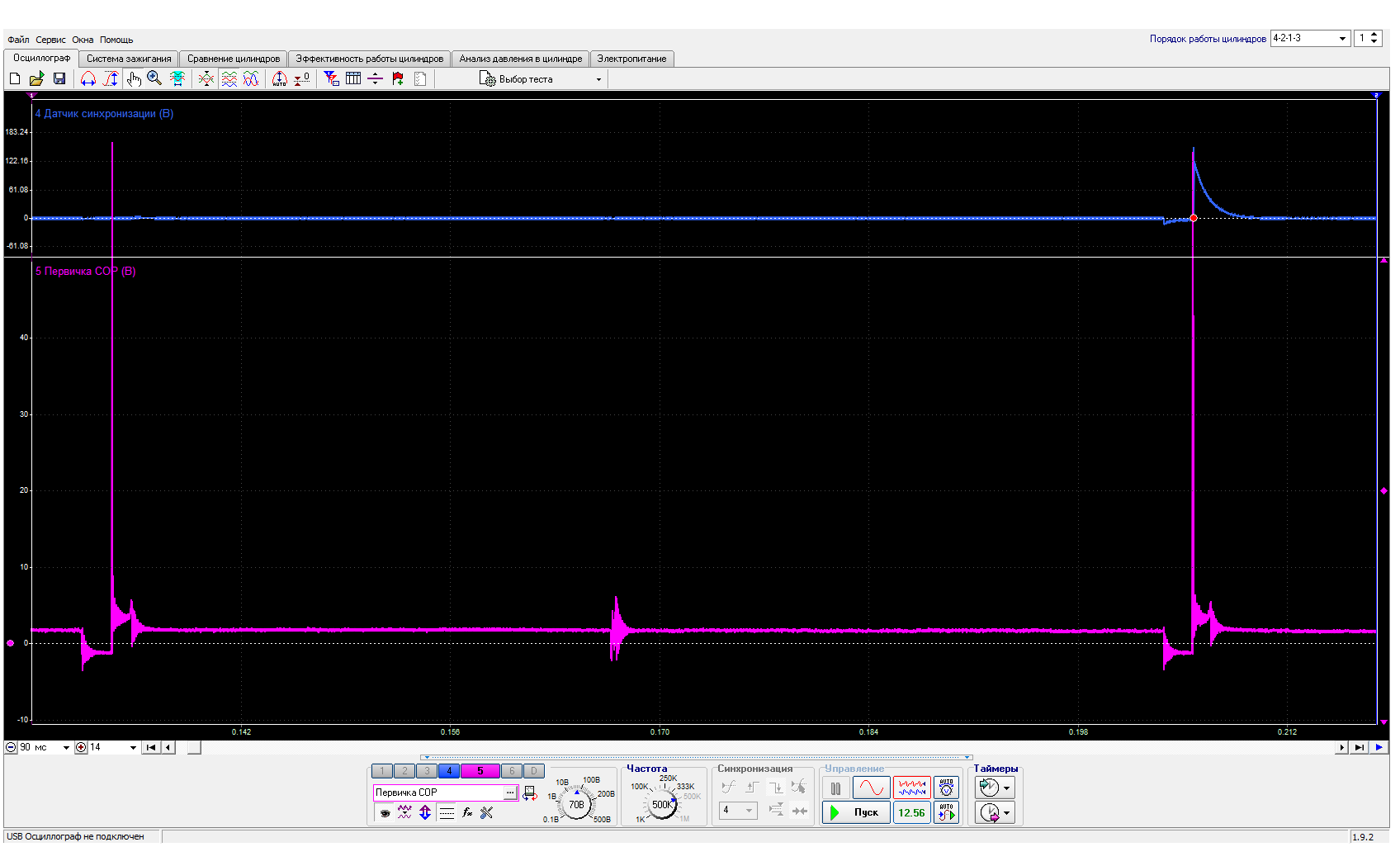Switch to Система зажигания tab
This screenshot has height=847, width=1400.
[129, 59]
